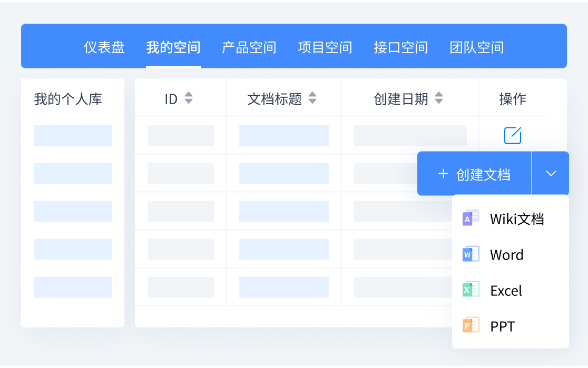Open the 仪表盘 tab

(x=104, y=47)
